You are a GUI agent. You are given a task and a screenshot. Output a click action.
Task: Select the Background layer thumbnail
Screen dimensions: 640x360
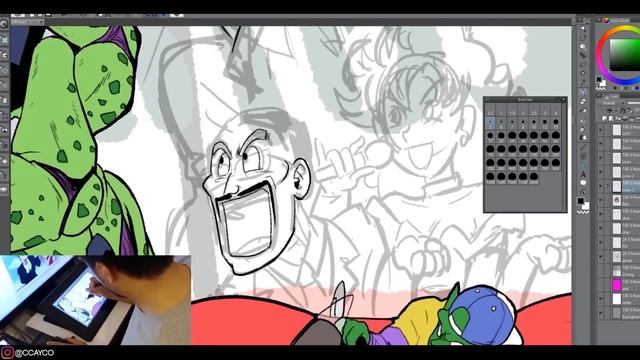[617, 313]
